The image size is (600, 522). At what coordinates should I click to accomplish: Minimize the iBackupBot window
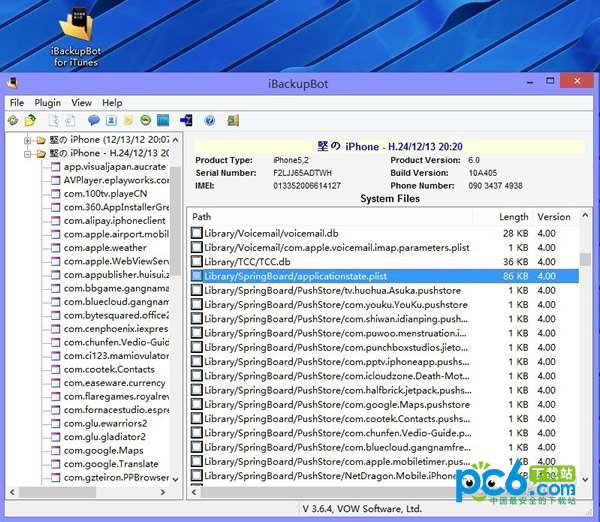(530, 82)
